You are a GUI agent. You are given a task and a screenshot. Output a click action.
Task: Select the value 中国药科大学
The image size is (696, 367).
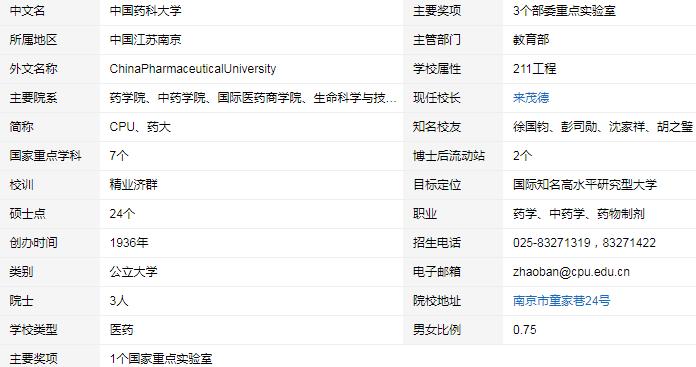pos(146,11)
